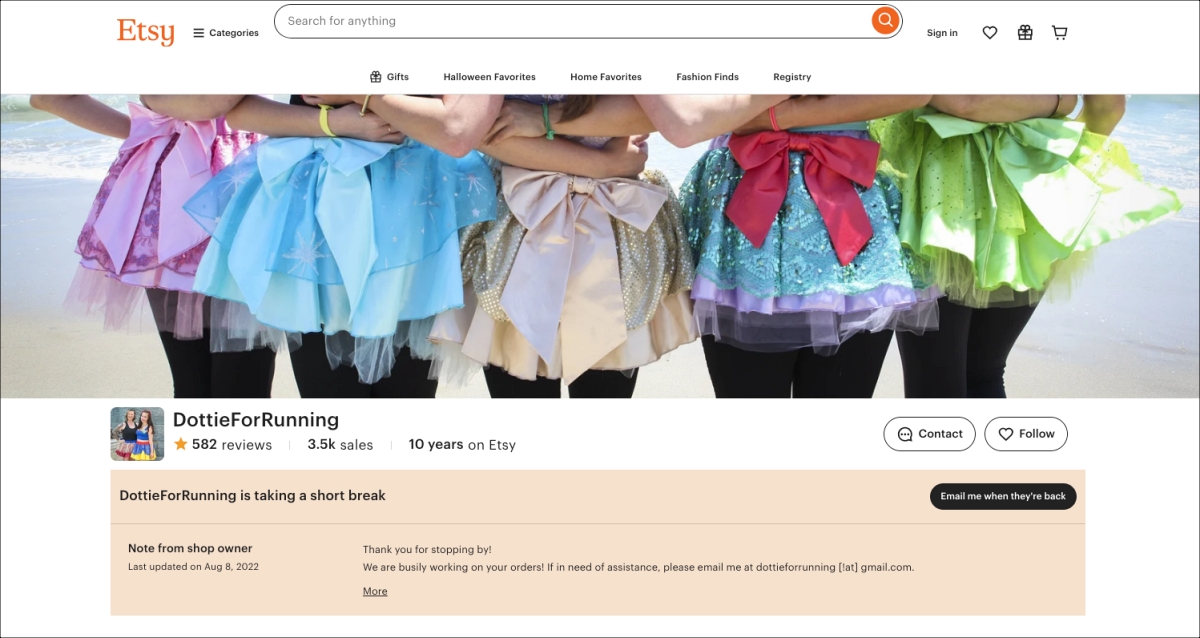Screen dimensions: 1200x638
Task: View the 582 reviews link
Action: pos(231,445)
